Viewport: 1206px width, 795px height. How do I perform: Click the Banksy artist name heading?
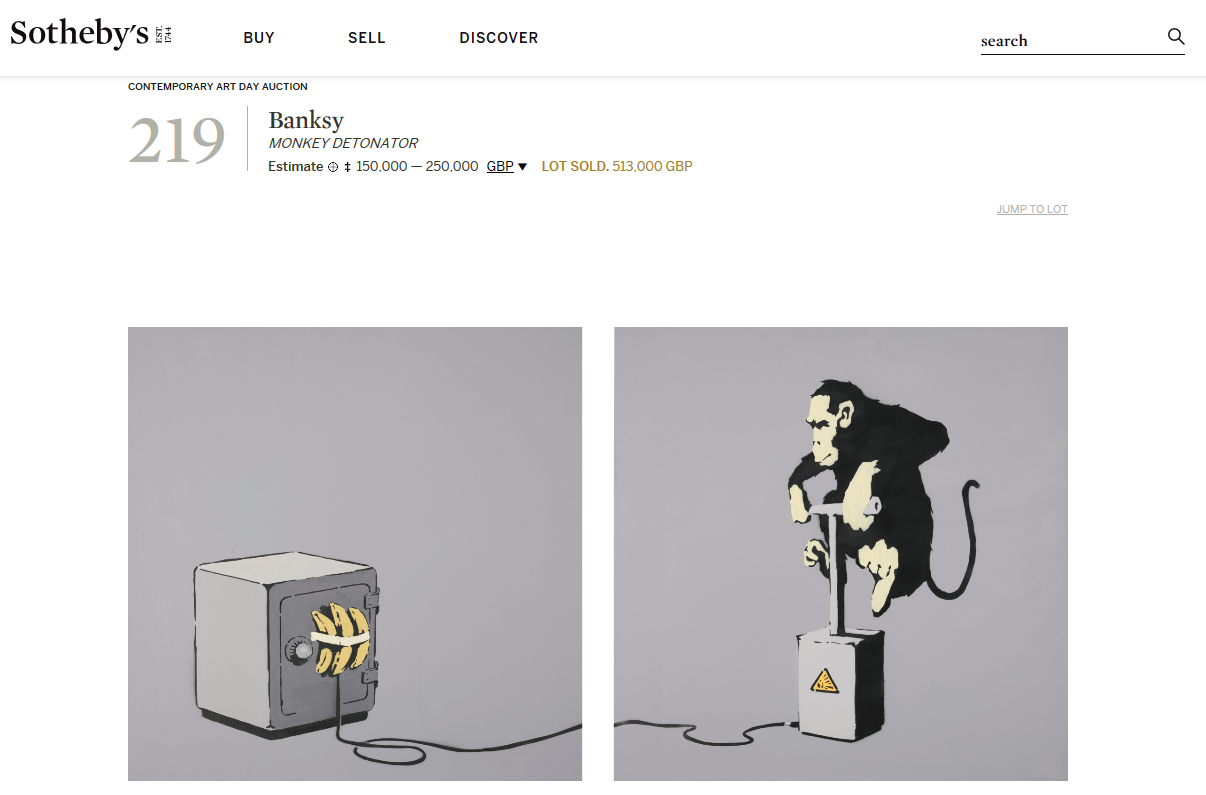pos(306,120)
